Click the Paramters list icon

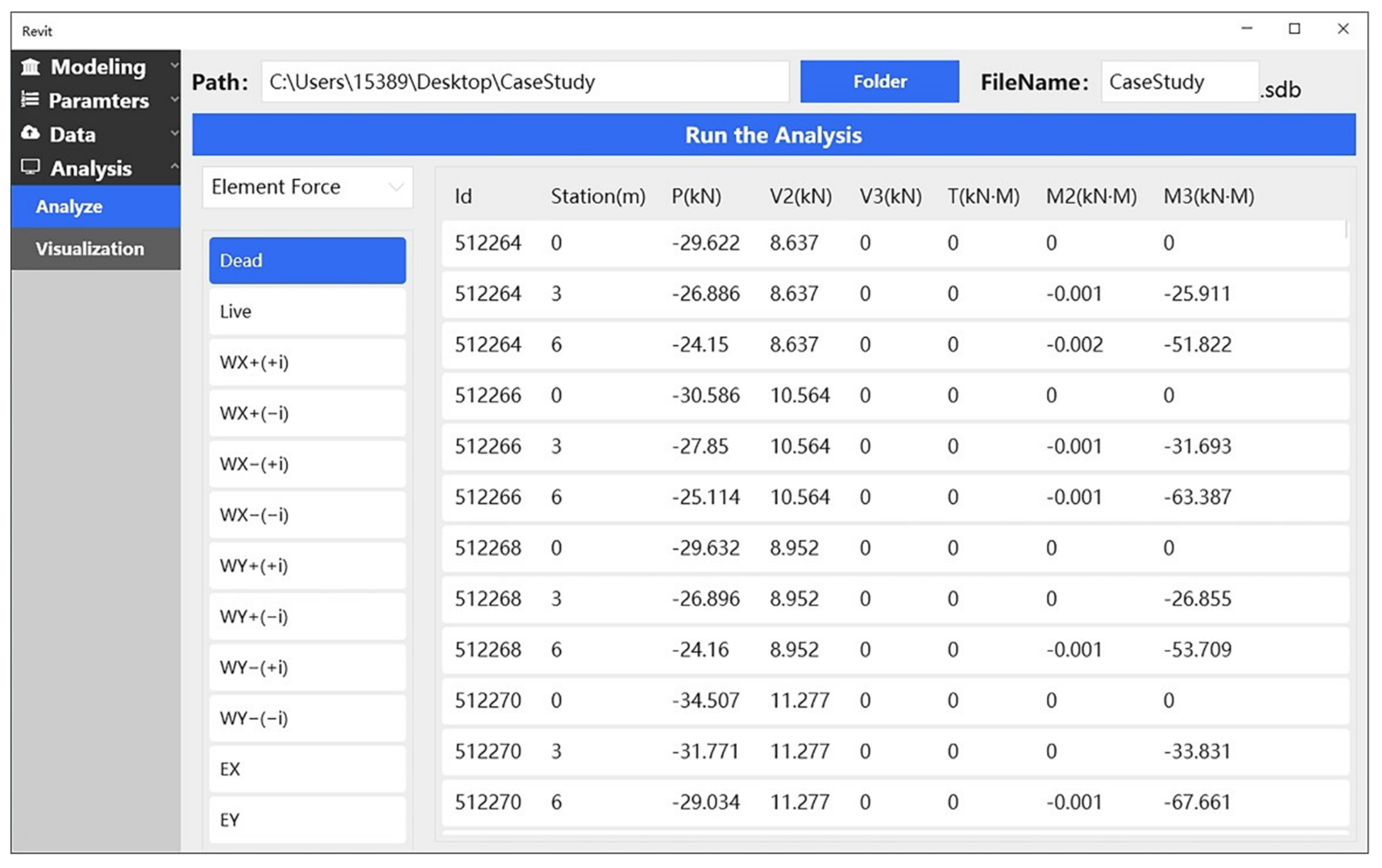pyautogui.click(x=30, y=100)
